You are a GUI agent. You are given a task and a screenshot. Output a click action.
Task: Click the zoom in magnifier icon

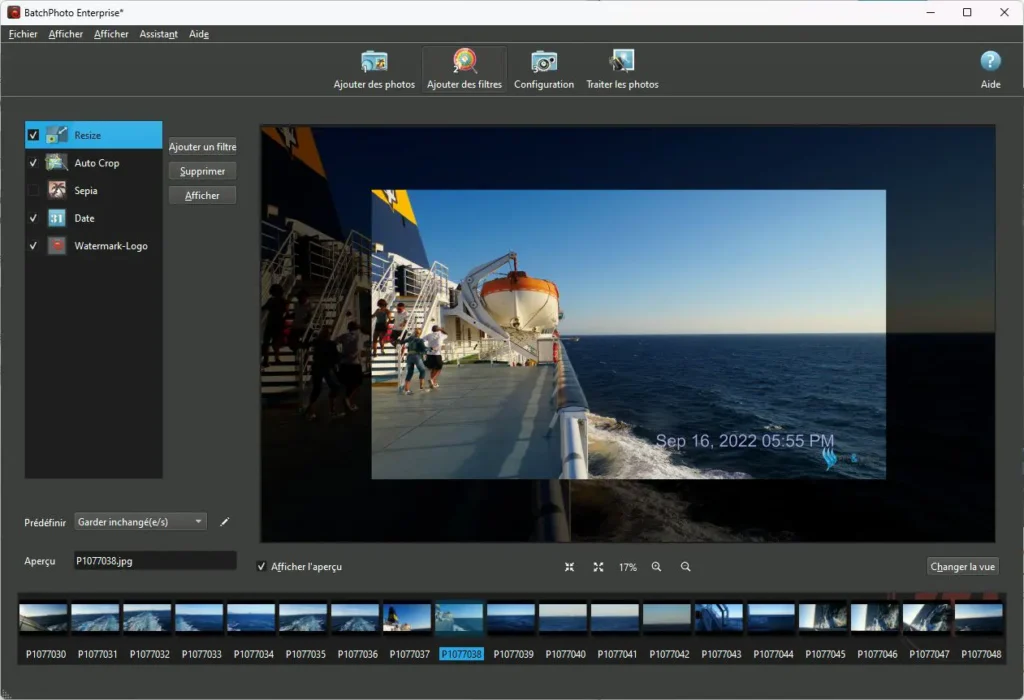(x=657, y=567)
